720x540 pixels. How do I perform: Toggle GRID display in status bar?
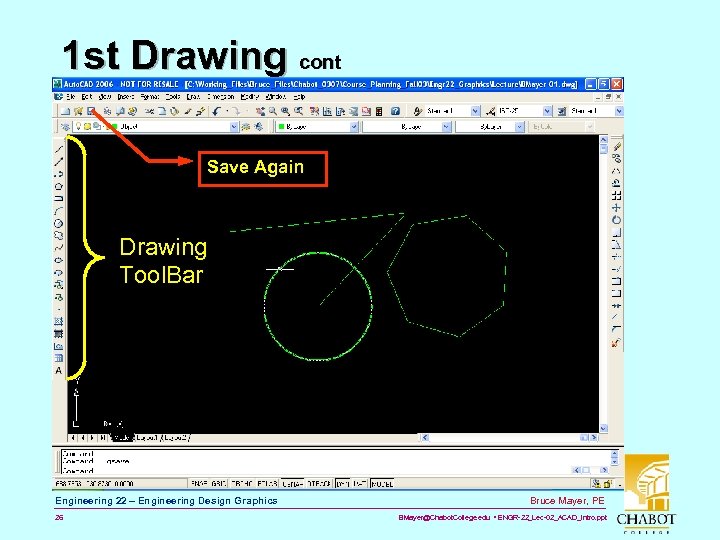click(x=219, y=484)
